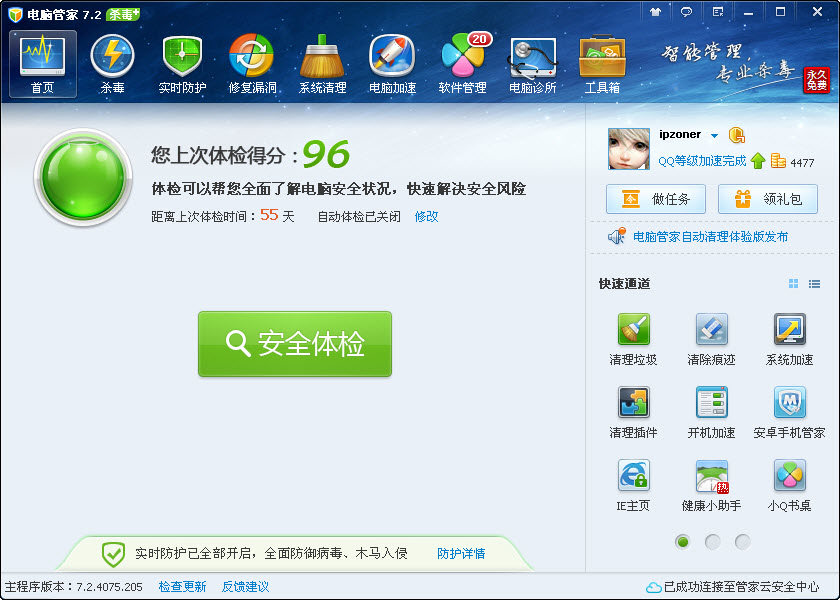Open the 工具箱 toolbox
The width and height of the screenshot is (840, 600).
pos(602,64)
